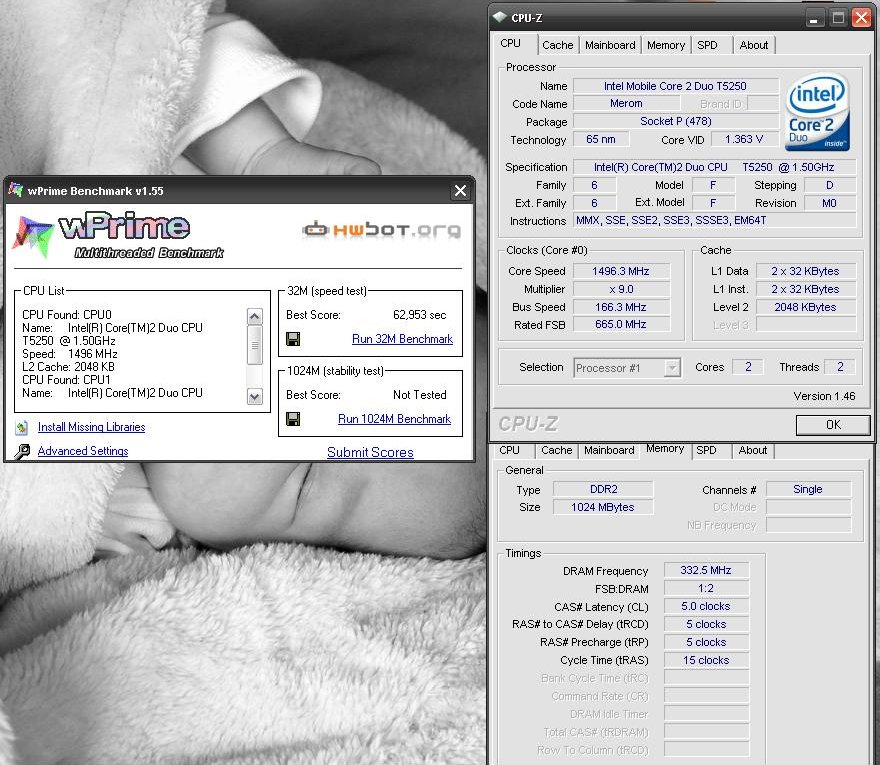Open Install Missing Libraries link
Viewport: 880px width, 765px height.
[x=91, y=427]
